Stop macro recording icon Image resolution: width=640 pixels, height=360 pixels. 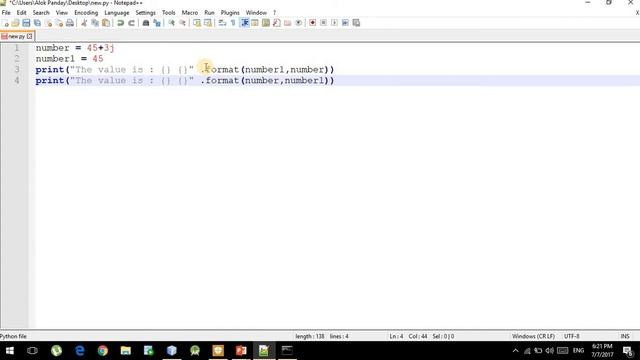(x=323, y=23)
